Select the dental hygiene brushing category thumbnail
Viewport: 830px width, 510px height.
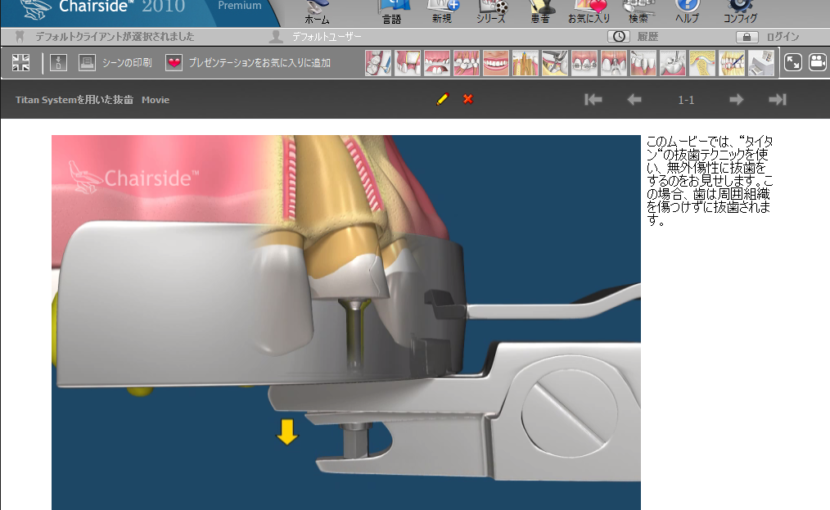click(378, 63)
